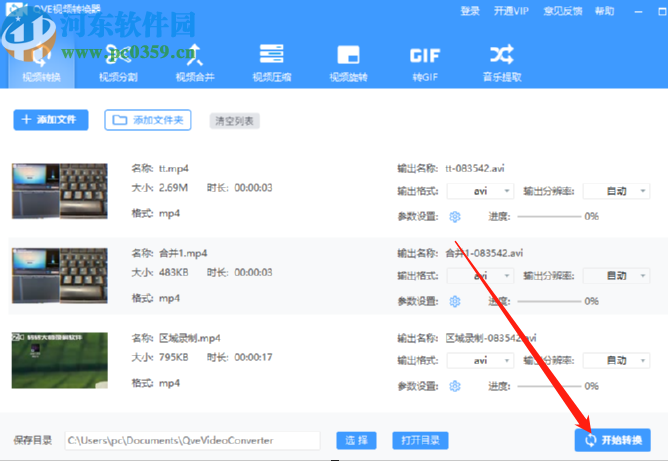Open 意见反馈 feedback
The width and height of the screenshot is (668, 461).
[x=563, y=11]
